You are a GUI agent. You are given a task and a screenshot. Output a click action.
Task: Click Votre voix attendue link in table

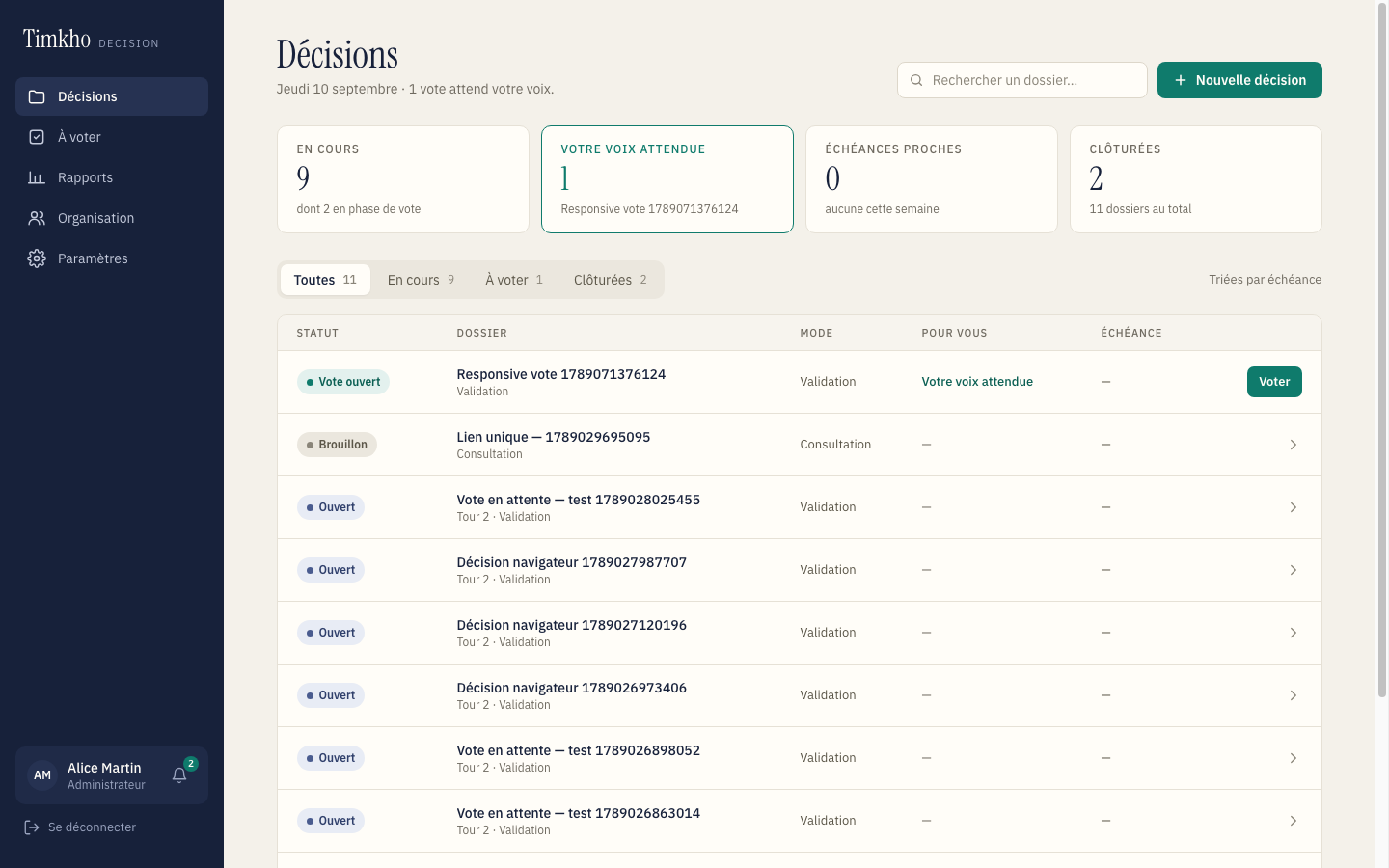[x=977, y=382]
